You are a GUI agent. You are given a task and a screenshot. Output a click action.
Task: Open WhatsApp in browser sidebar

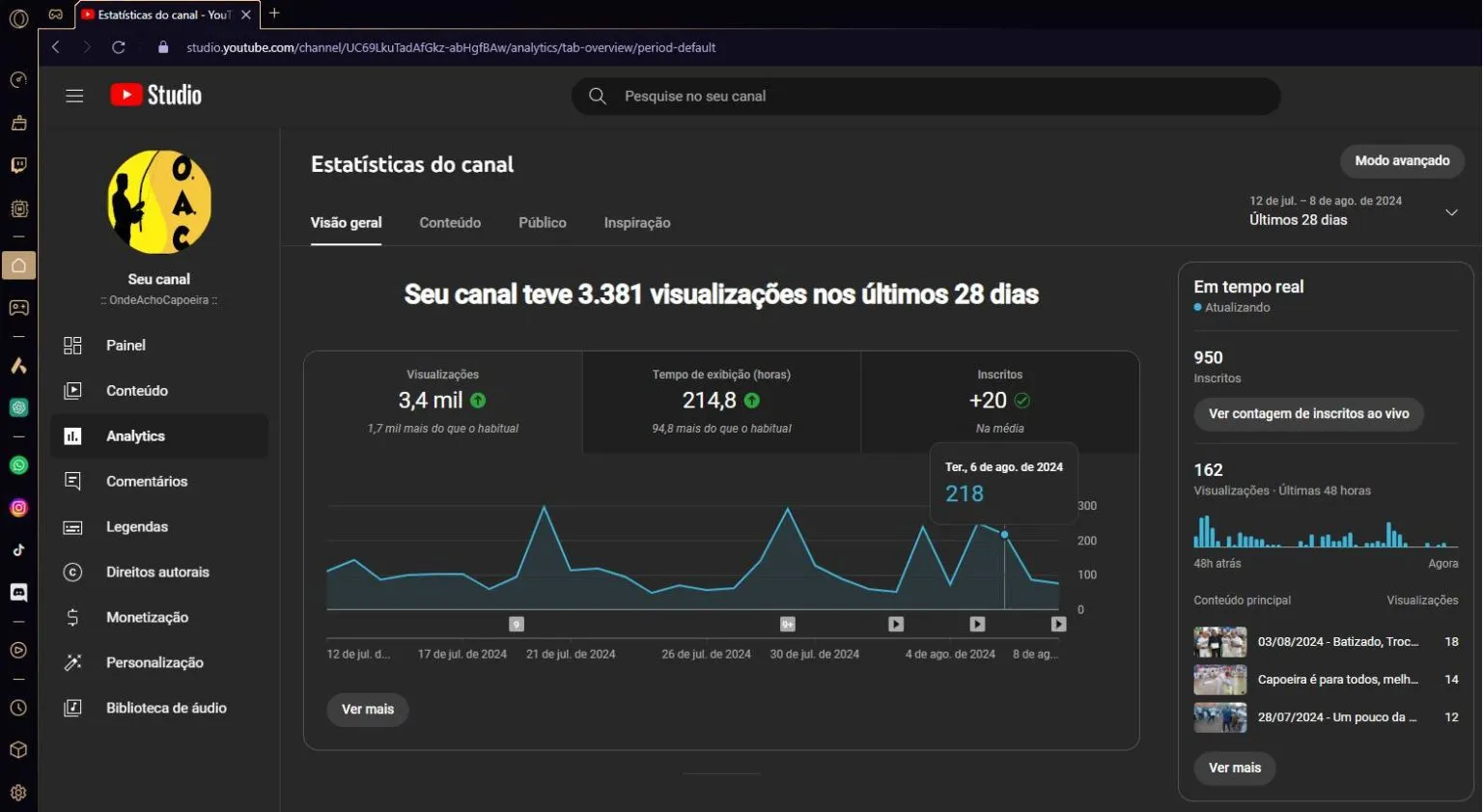pyautogui.click(x=18, y=465)
